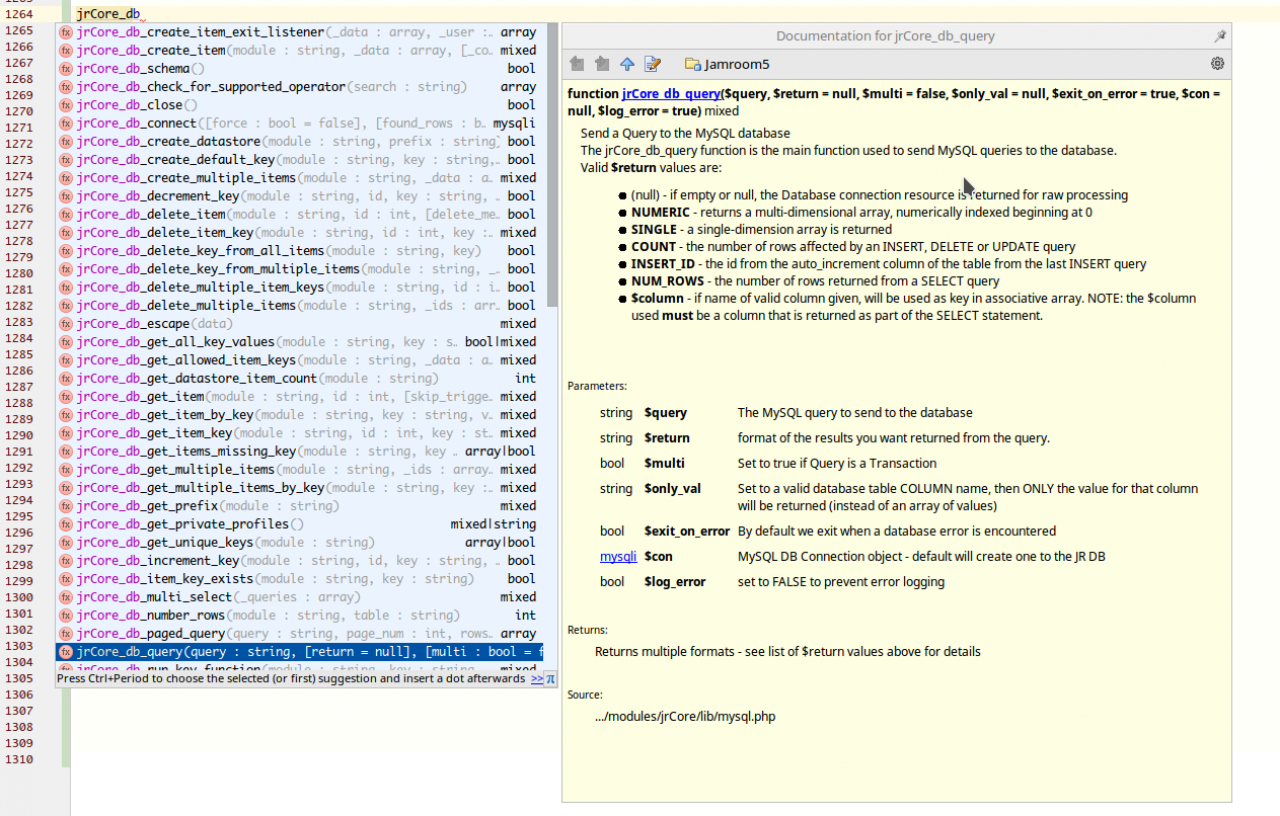
Task: Click the Edit Source pencil icon
Action: [652, 64]
